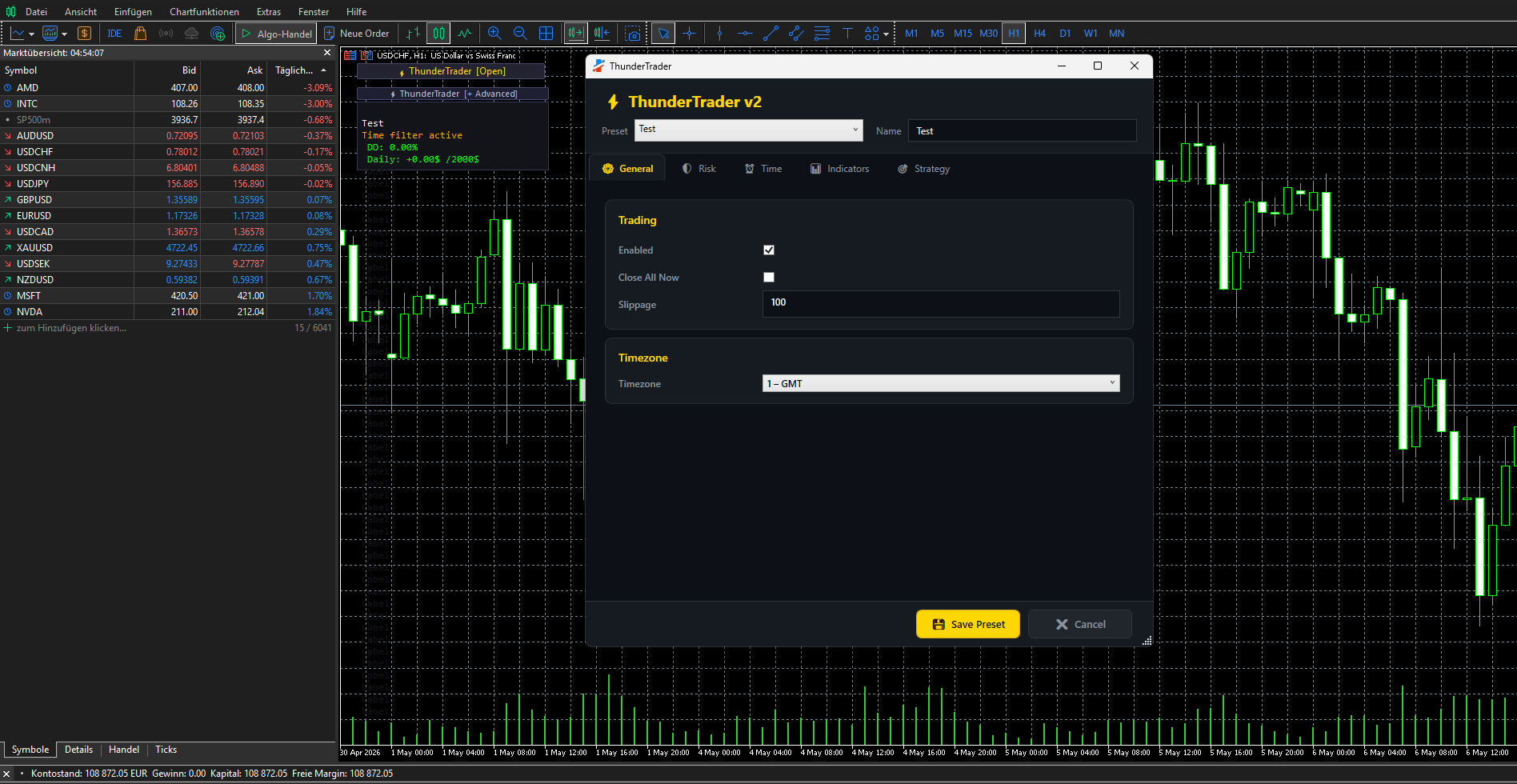Zoom in on the chart

pos(494,34)
